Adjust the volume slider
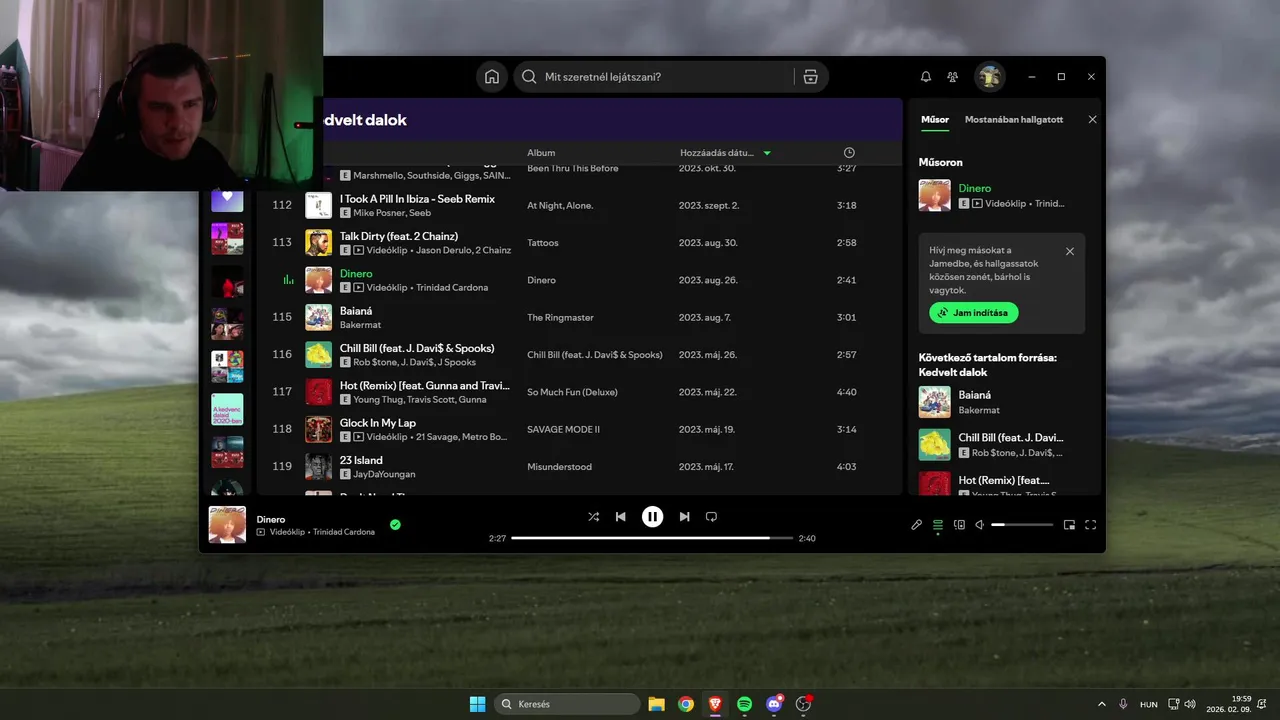 tap(1022, 525)
